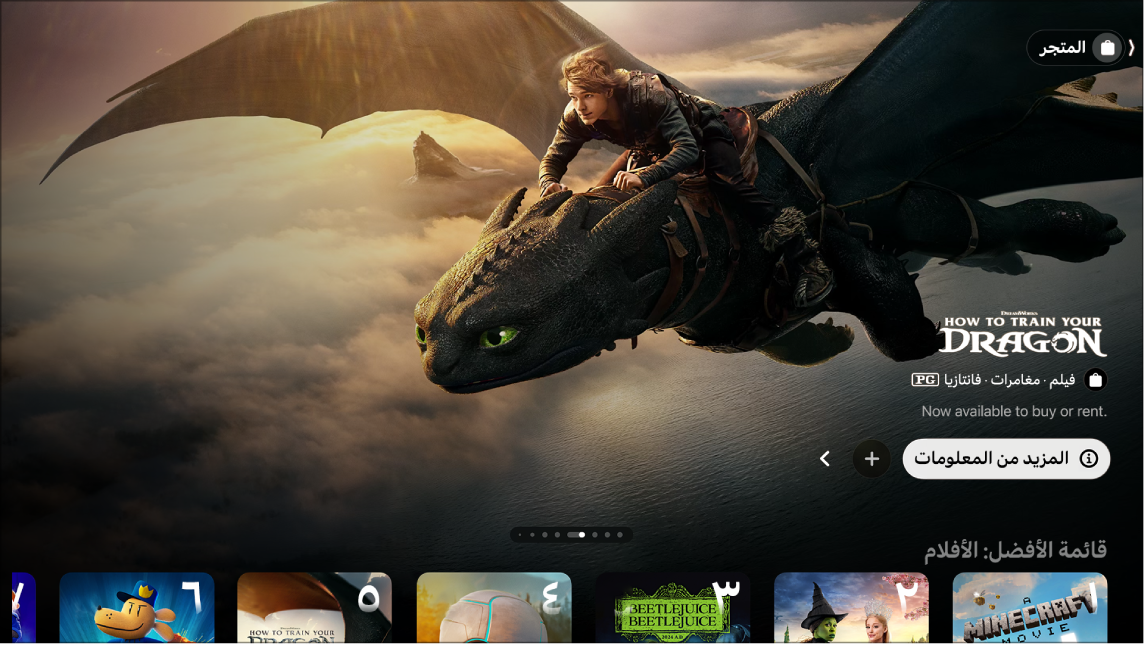The image size is (1146, 646).
Task: Open the How to Train Your Dragon thumbnail ranked ٥
Action: coord(314,608)
